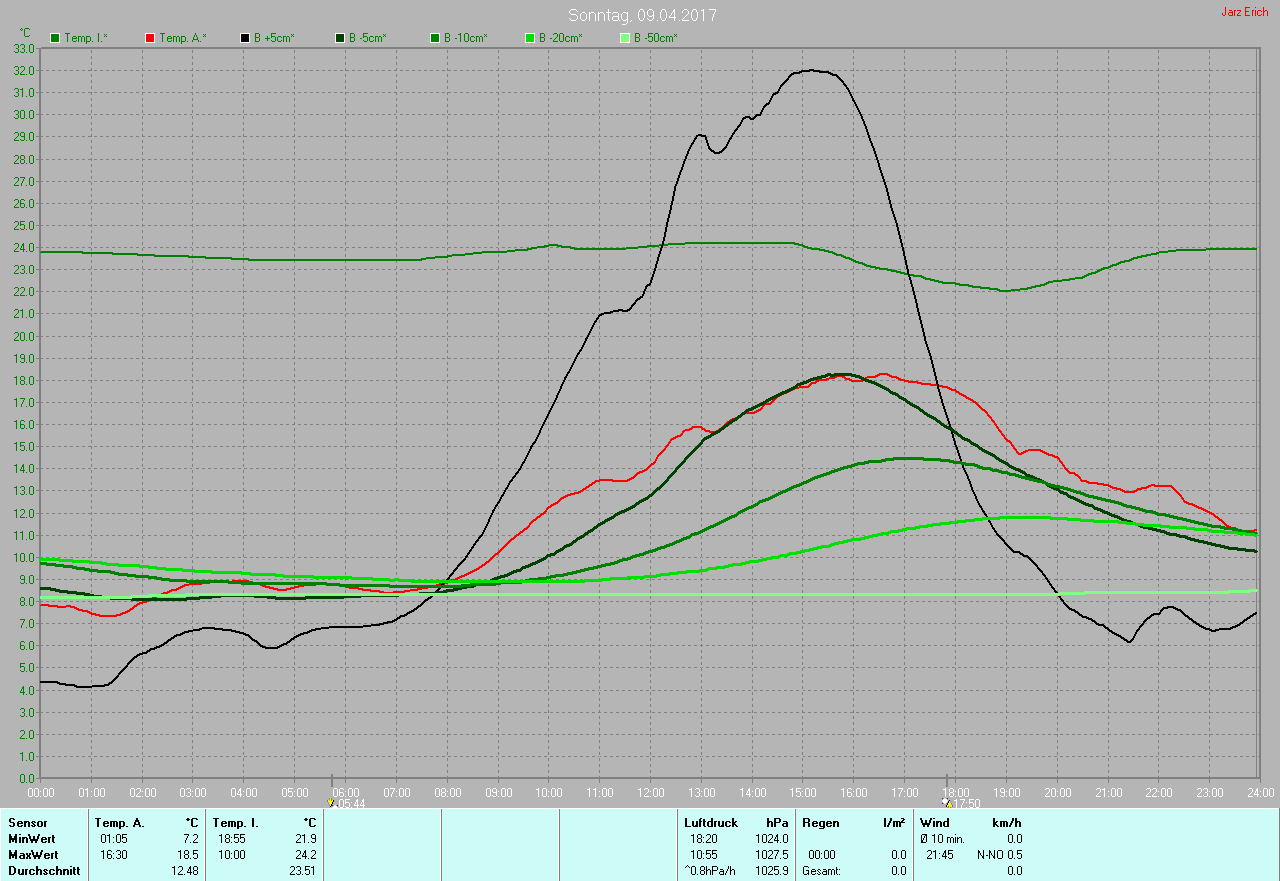Click the "17:50" sunset time label
The height and width of the screenshot is (881, 1280).
click(x=967, y=803)
